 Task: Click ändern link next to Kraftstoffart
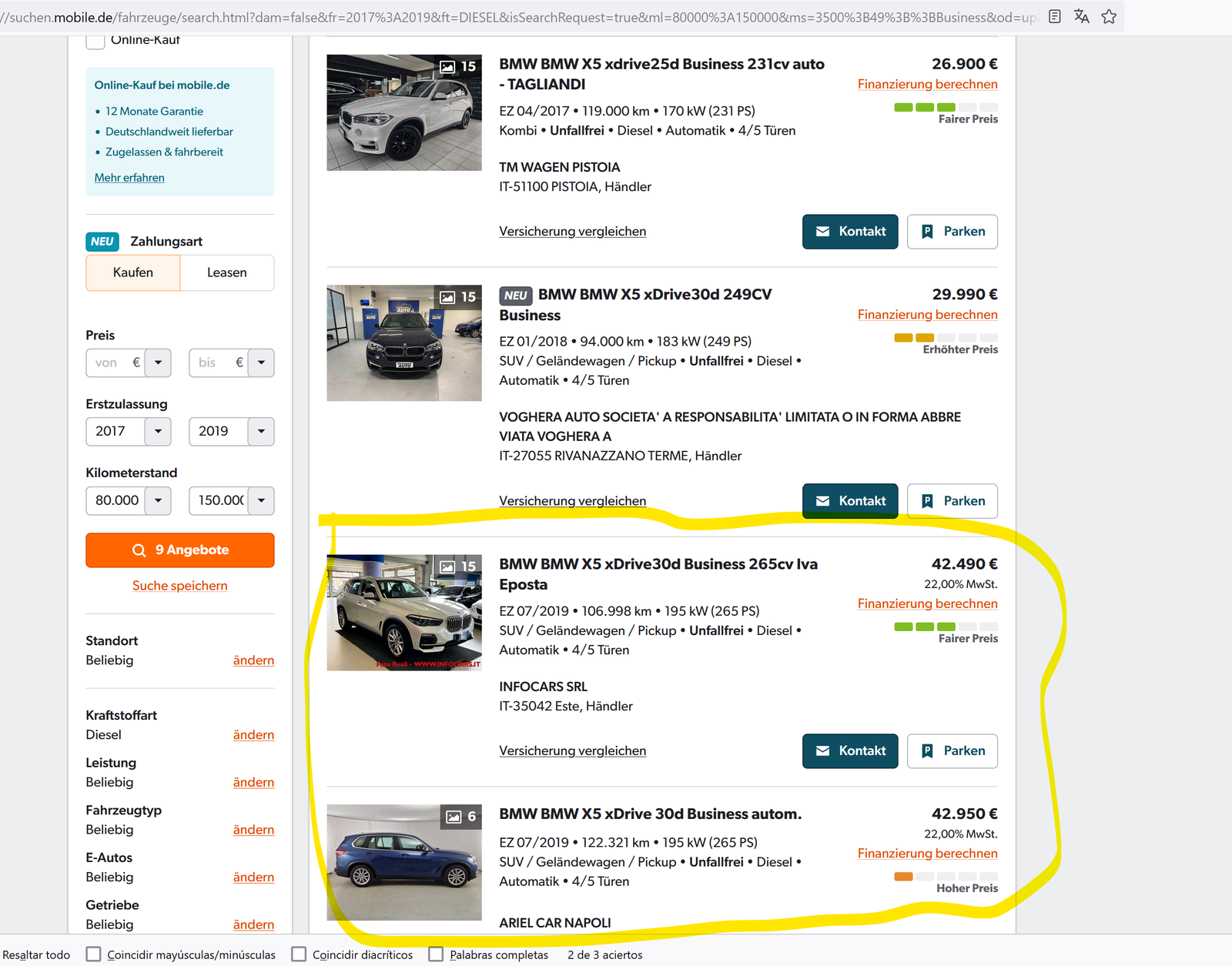point(253,735)
